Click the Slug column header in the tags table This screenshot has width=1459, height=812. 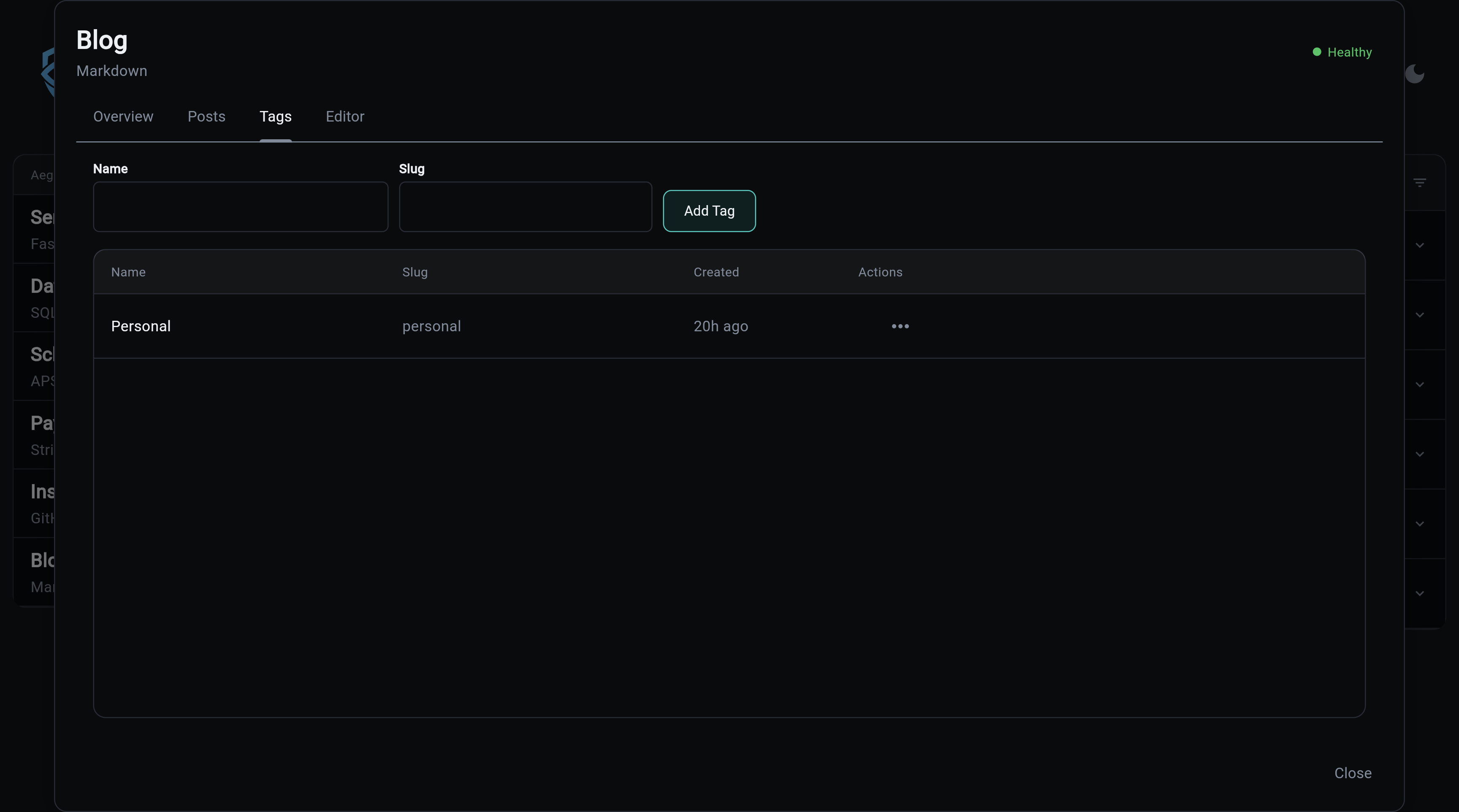tap(415, 272)
